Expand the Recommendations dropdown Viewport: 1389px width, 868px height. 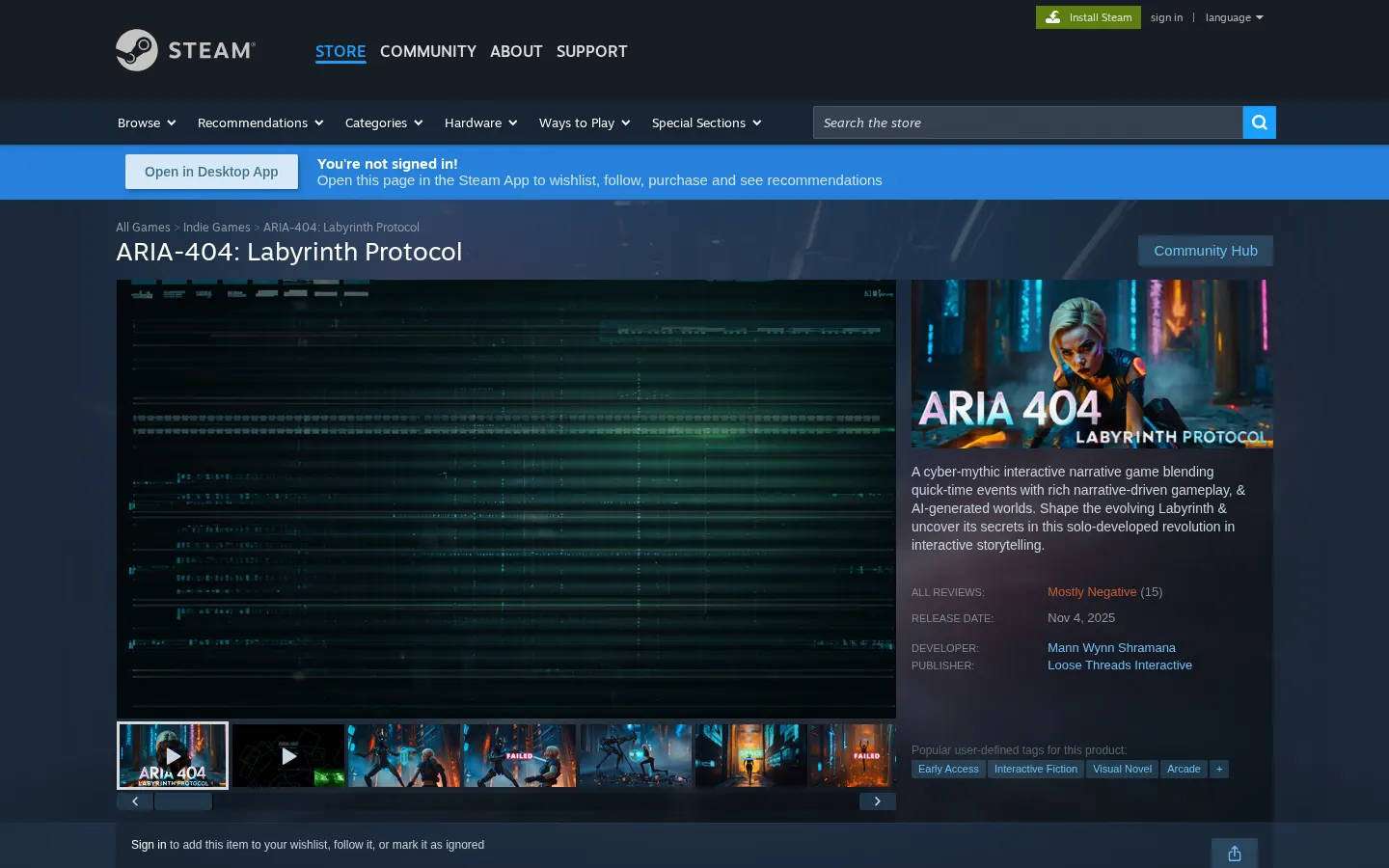(x=260, y=122)
